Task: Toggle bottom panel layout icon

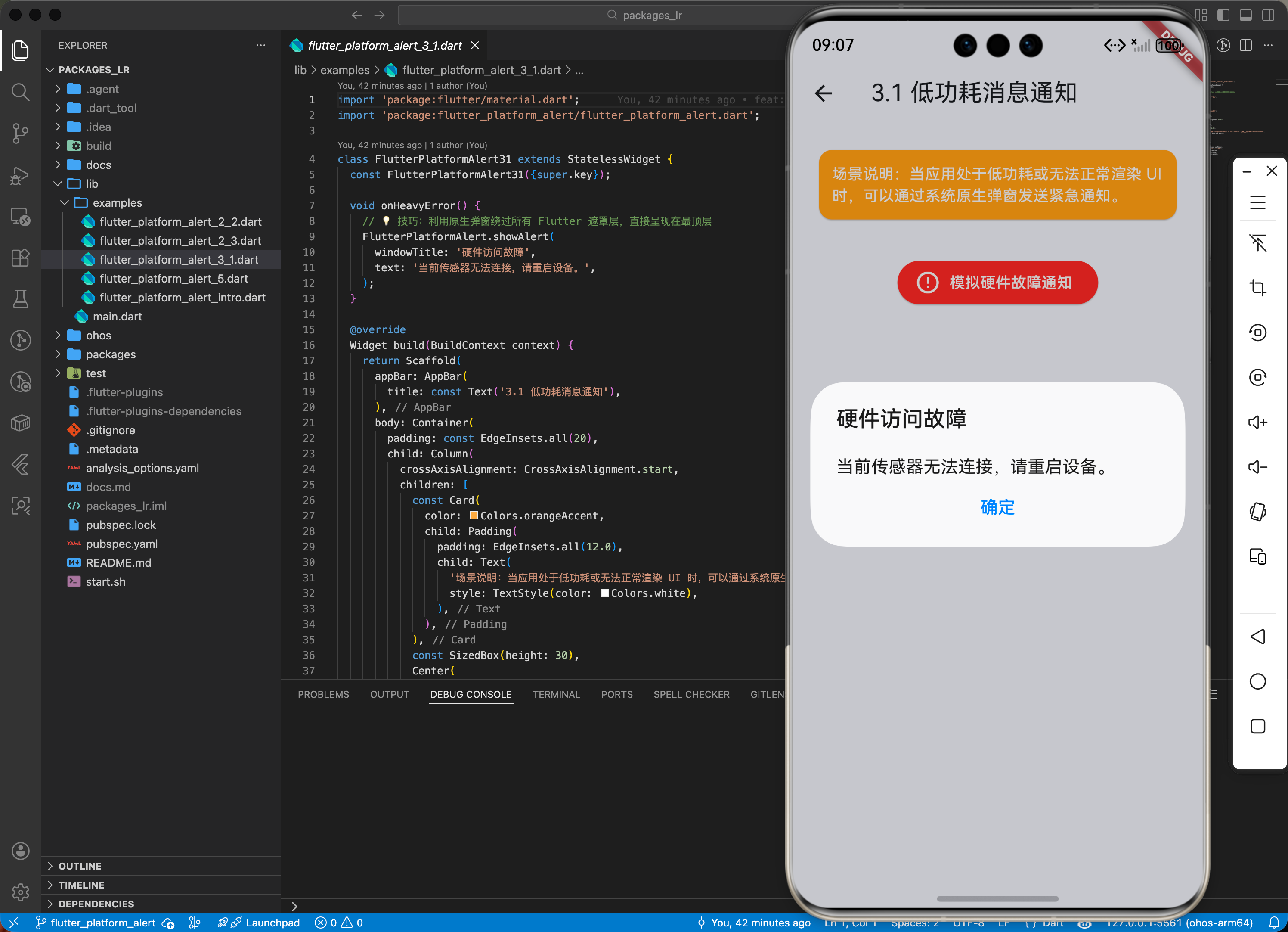Action: click(x=1245, y=16)
